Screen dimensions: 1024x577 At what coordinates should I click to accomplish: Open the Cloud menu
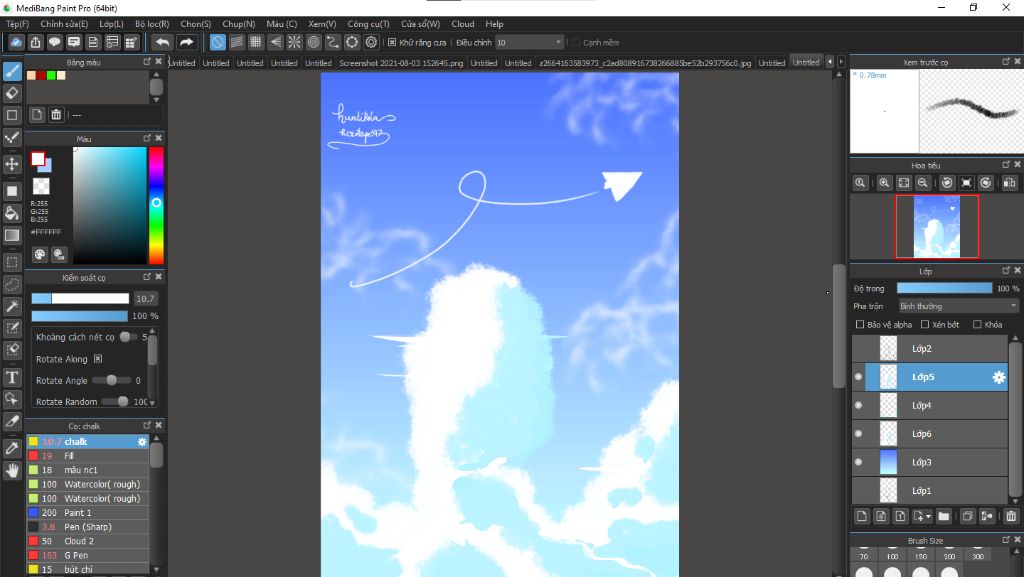tap(462, 24)
